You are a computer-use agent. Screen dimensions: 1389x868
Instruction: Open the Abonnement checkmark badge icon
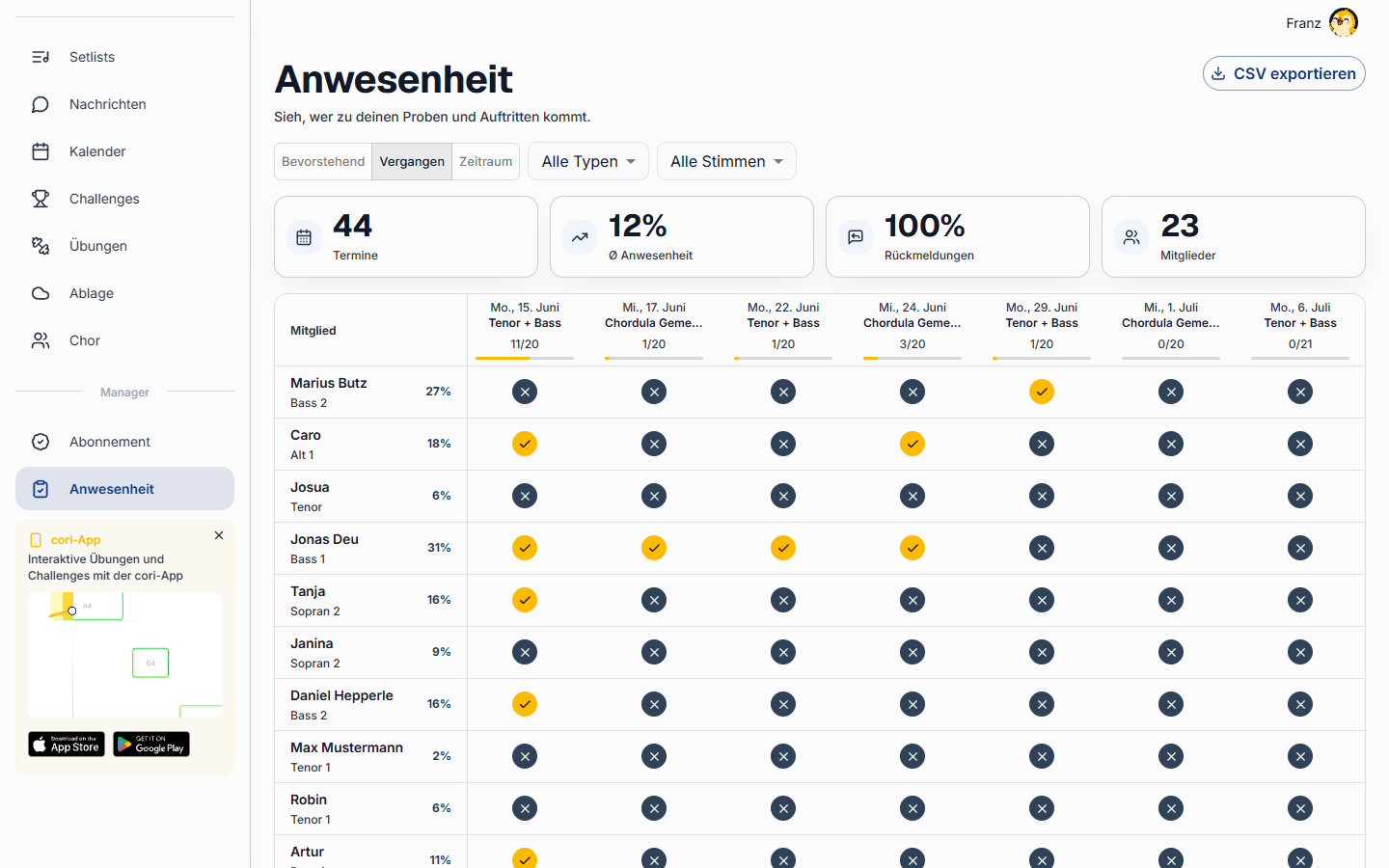point(41,442)
